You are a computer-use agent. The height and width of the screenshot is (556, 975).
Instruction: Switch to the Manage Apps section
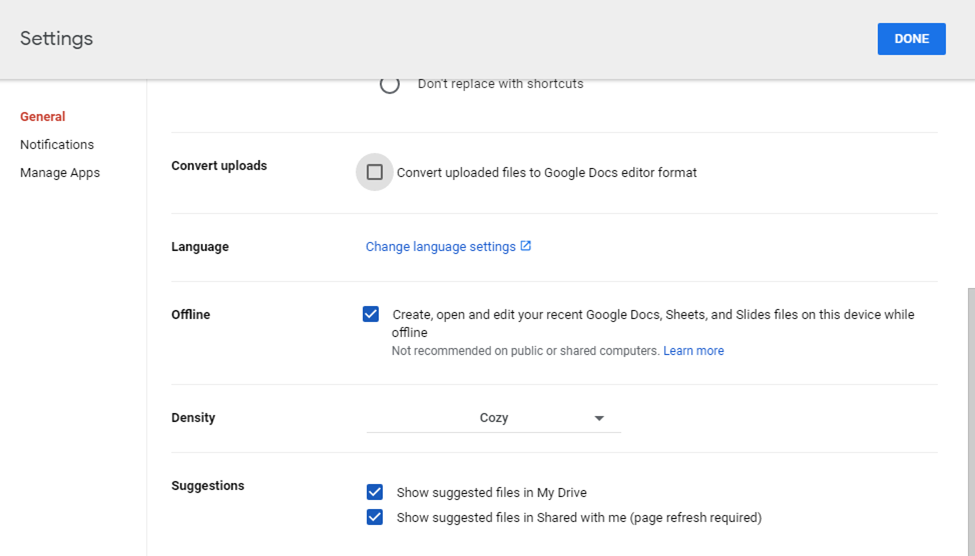pyautogui.click(x=60, y=173)
